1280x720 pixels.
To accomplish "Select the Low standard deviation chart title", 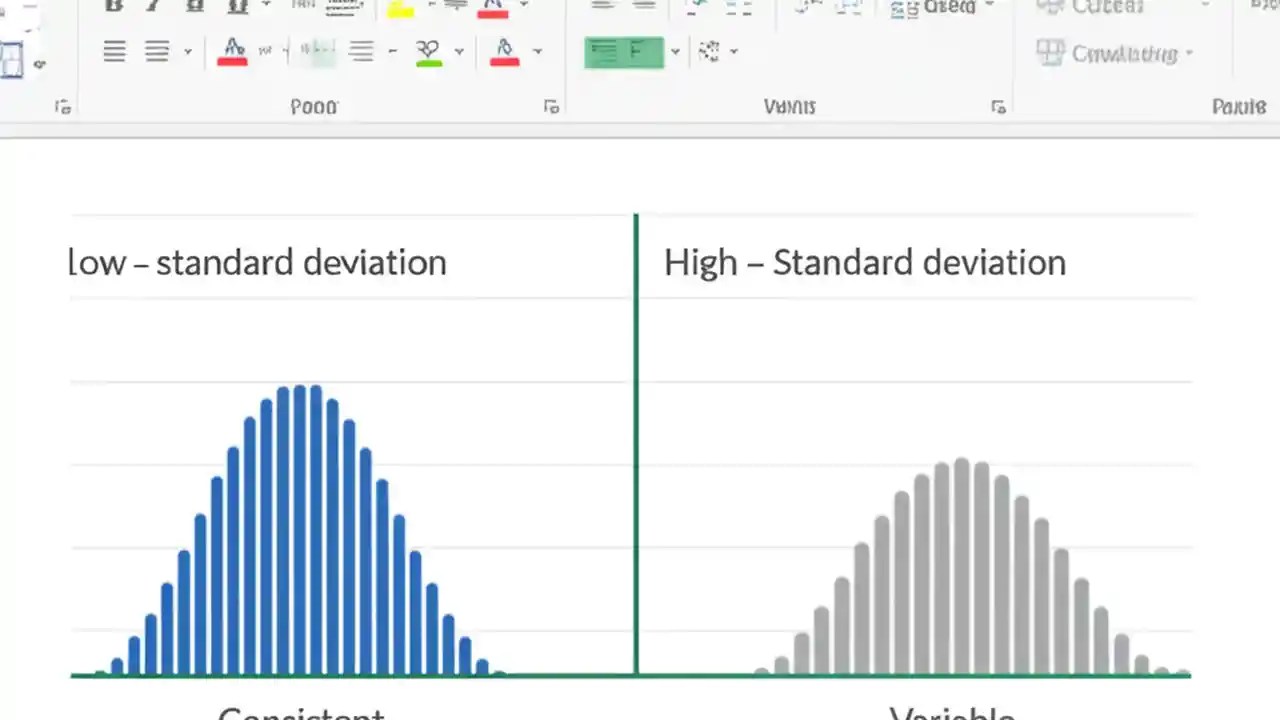I will pos(257,262).
